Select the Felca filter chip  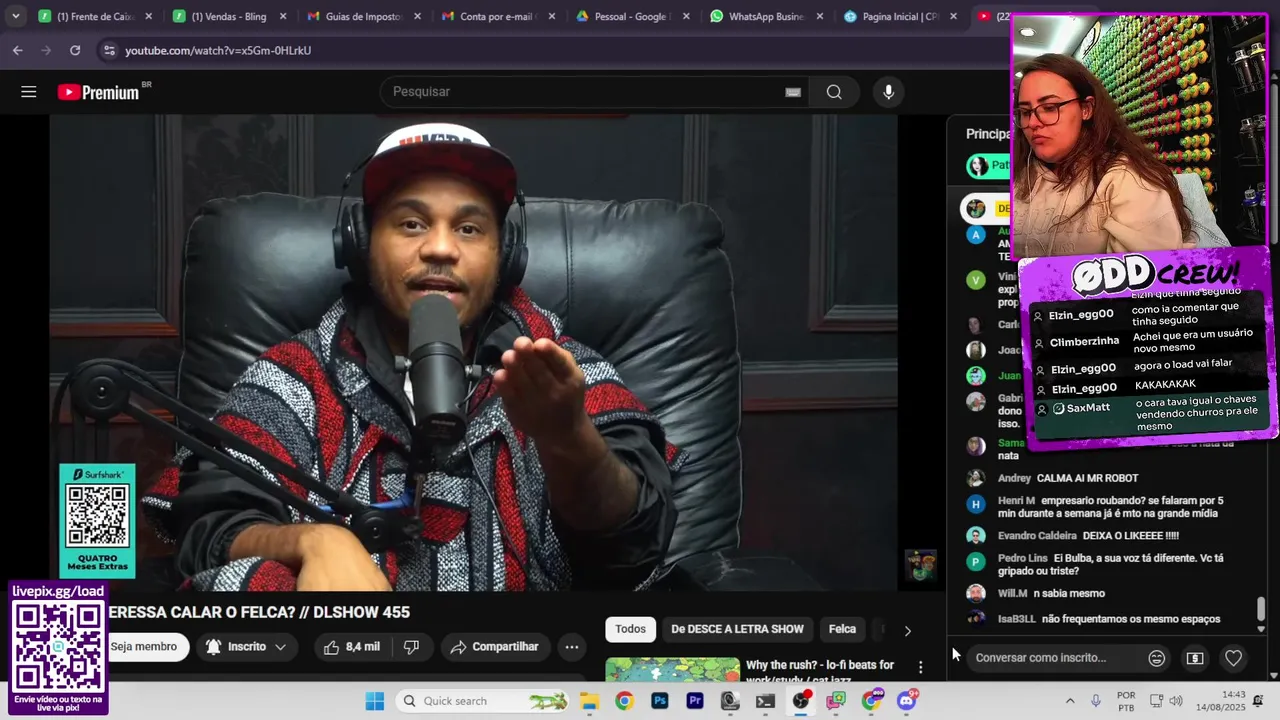[x=842, y=629]
